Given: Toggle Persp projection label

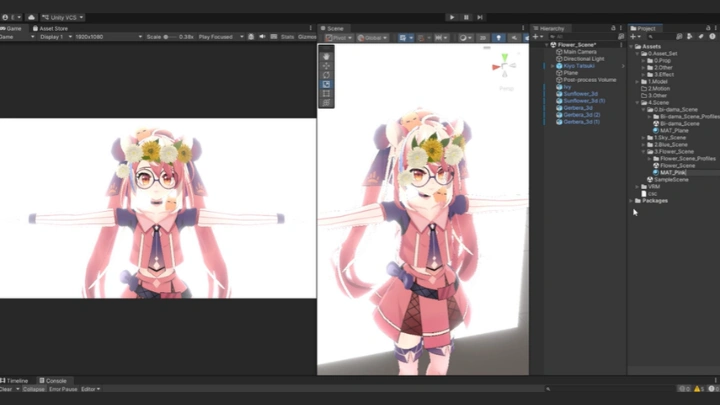Looking at the screenshot, I should 506,88.
